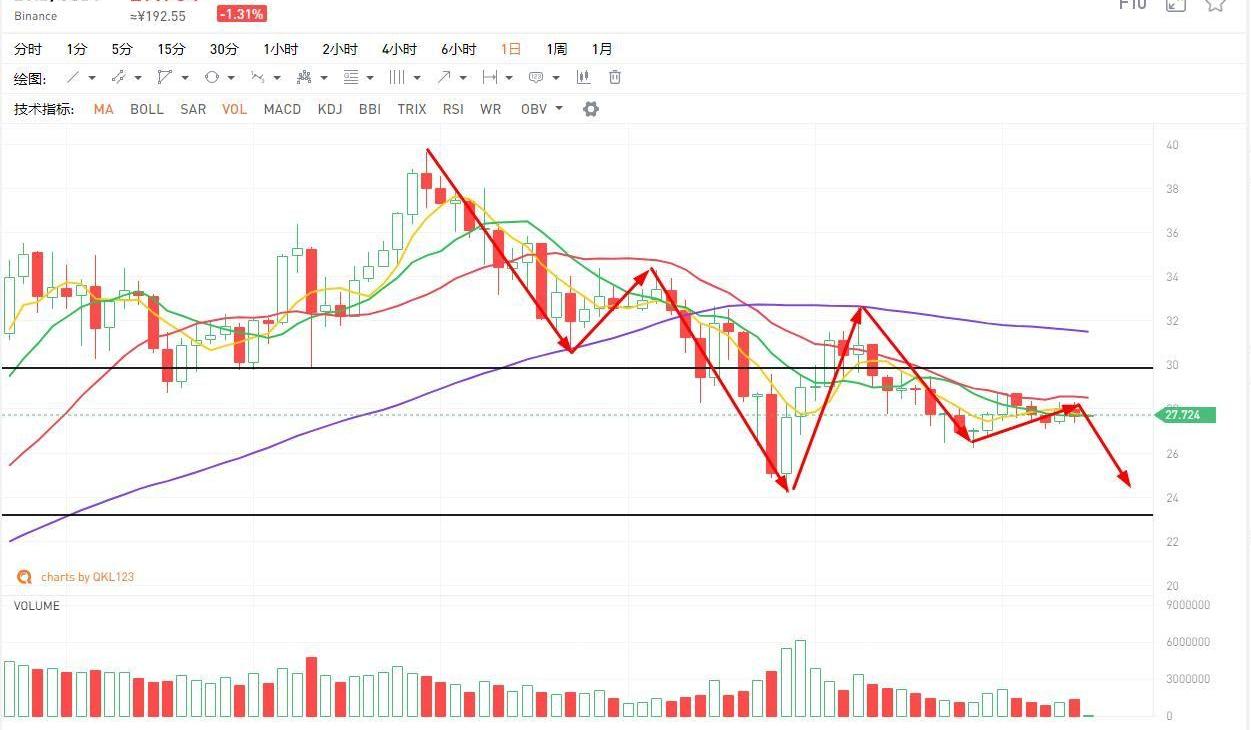Pick the arrow drawing tool
This screenshot has height=730, width=1251.
tap(444, 78)
